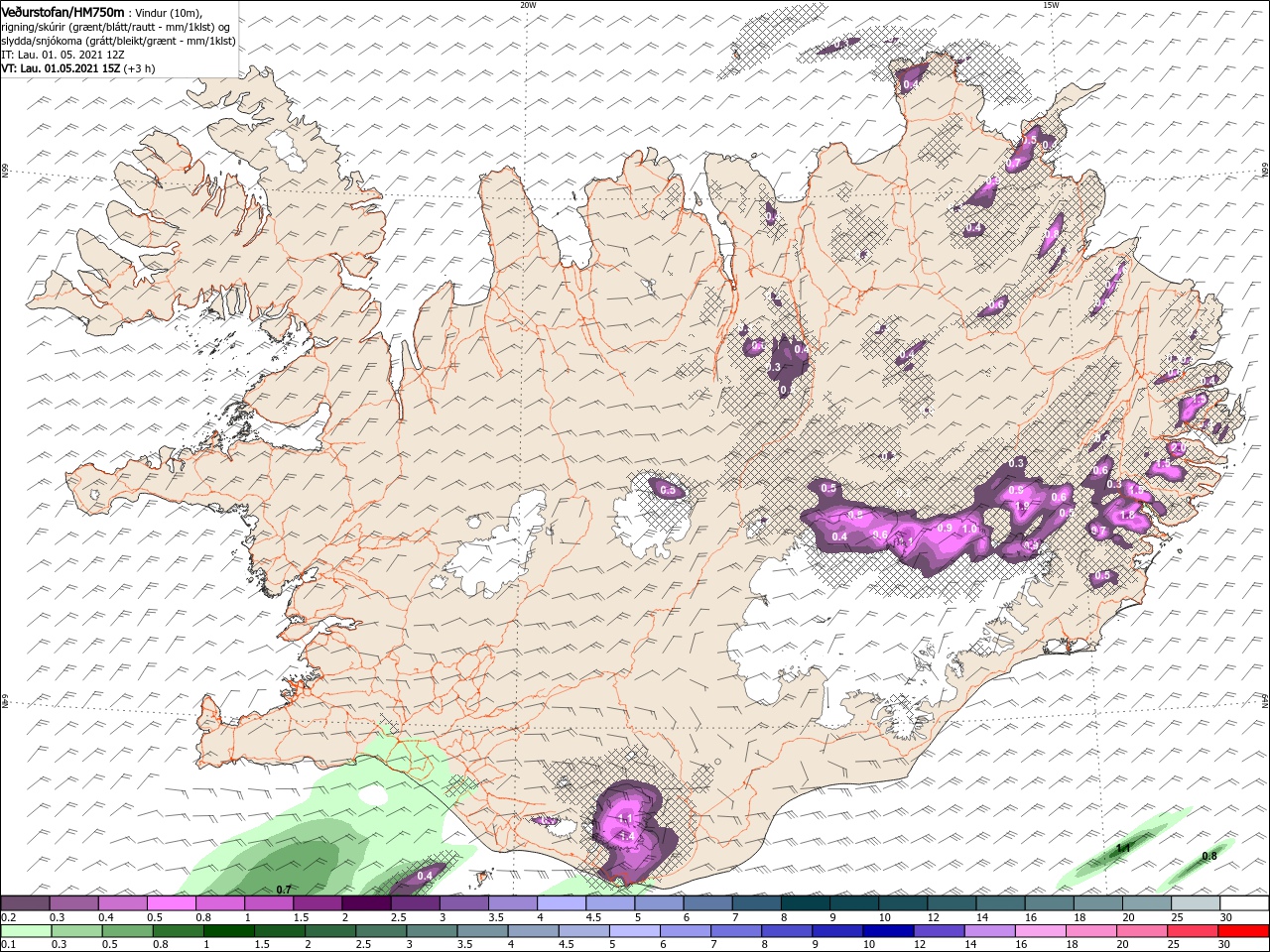The image size is (1270, 952).
Task: Select the white snow swatch above label 30
Action: point(1245,903)
